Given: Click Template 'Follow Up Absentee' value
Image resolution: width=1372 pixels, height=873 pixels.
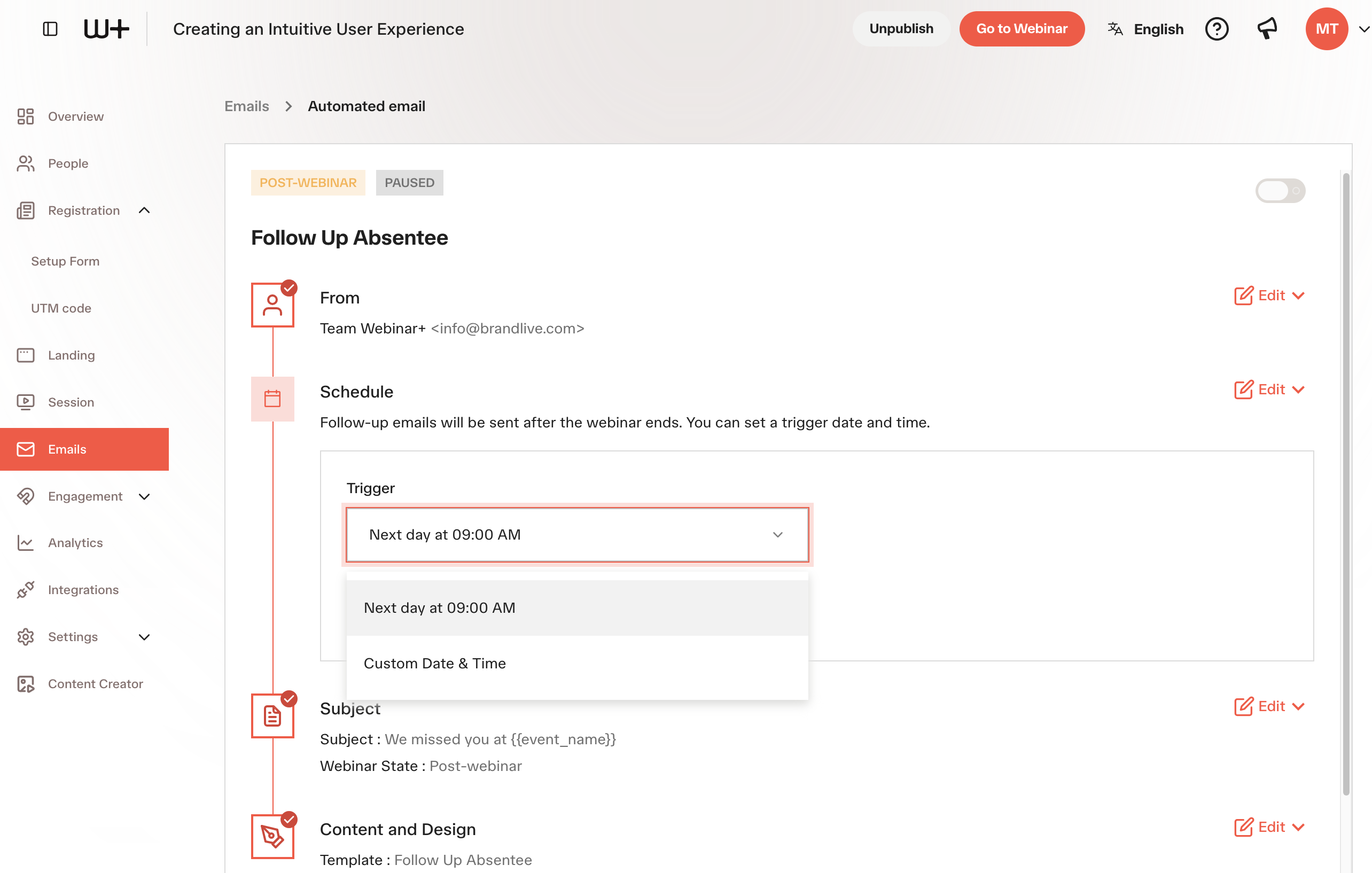Looking at the screenshot, I should 463,861.
